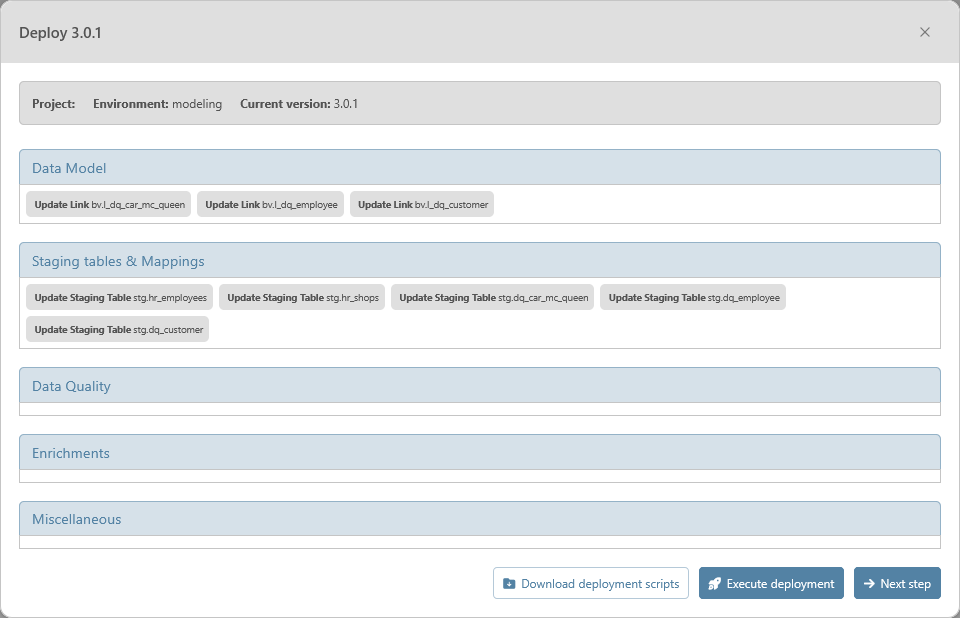Viewport: 960px width, 618px height.
Task: Select Update Link bv.l_dq_employee tag
Action: 271,205
